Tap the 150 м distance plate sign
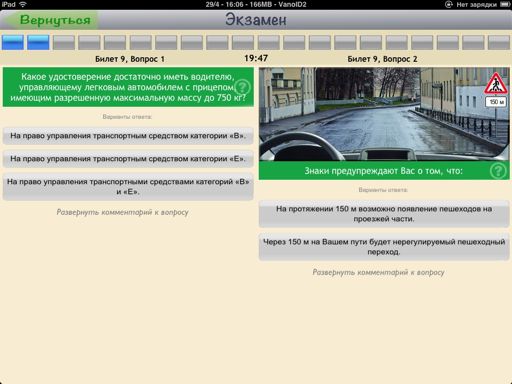This screenshot has width=512, height=384. click(x=496, y=102)
